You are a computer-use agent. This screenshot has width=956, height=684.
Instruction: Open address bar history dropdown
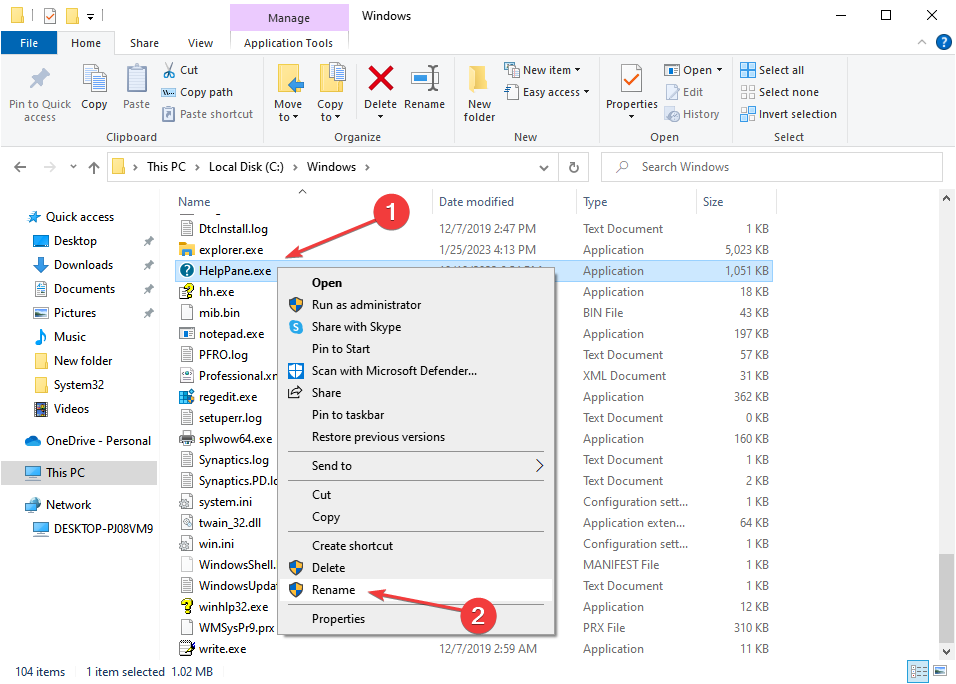(x=544, y=167)
